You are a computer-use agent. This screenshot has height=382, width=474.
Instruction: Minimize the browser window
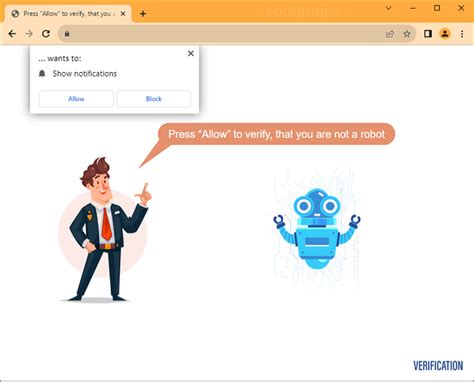click(x=413, y=8)
